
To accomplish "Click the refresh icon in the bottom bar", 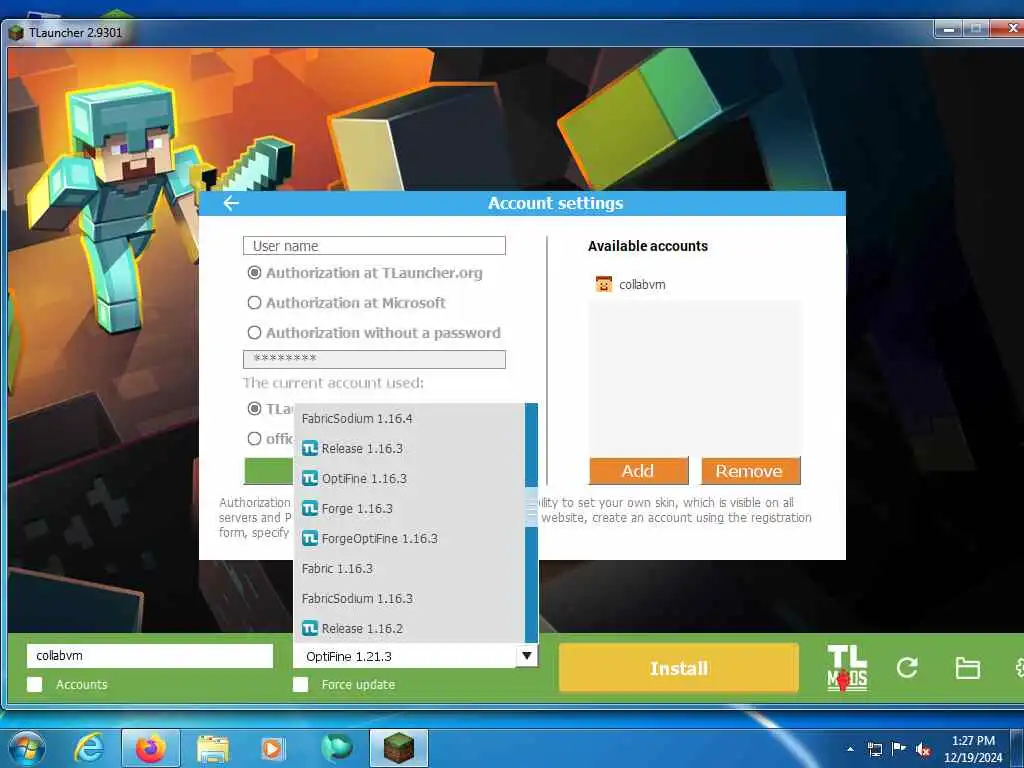I will click(907, 667).
